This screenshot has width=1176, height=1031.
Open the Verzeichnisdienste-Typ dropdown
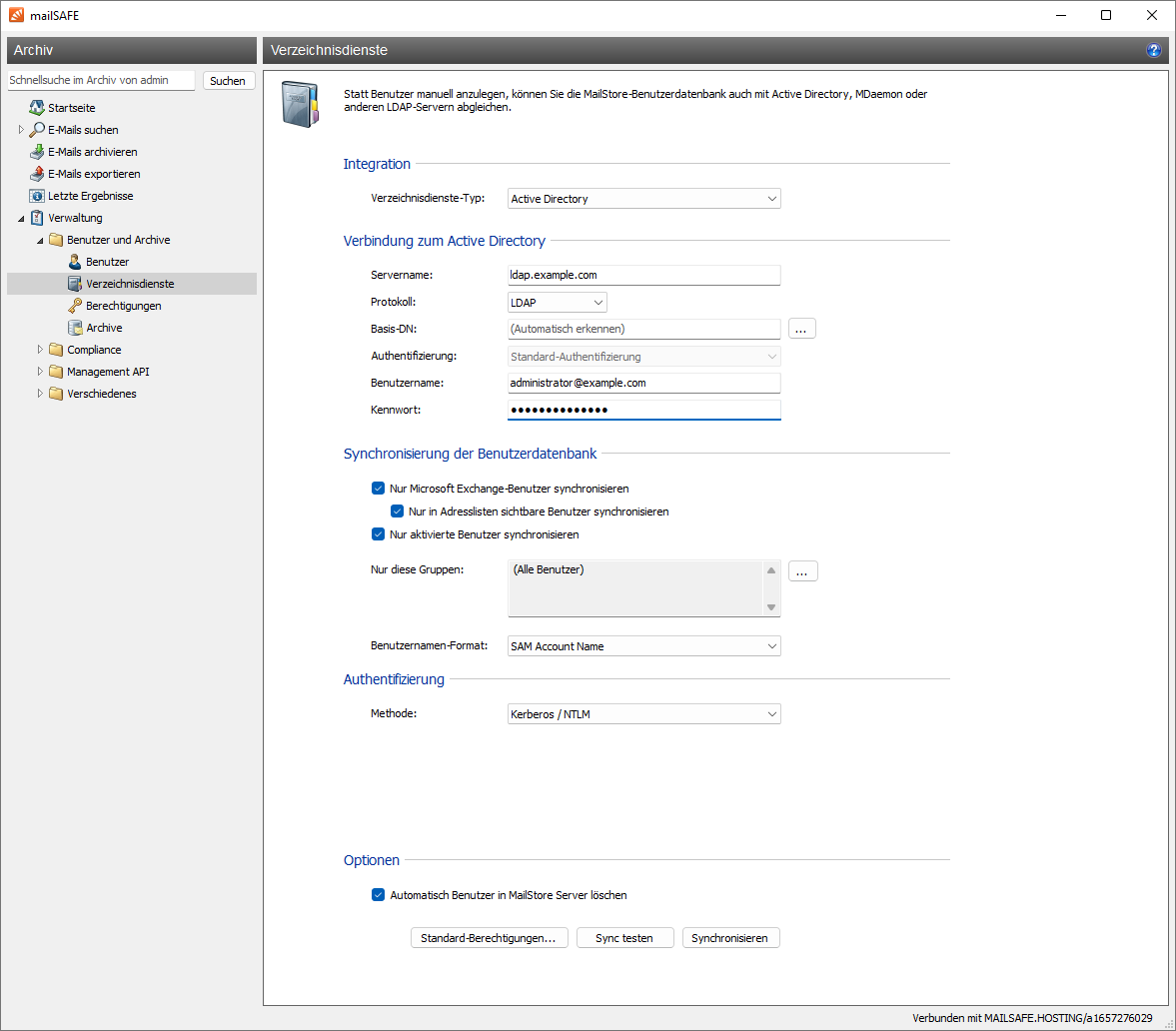643,199
